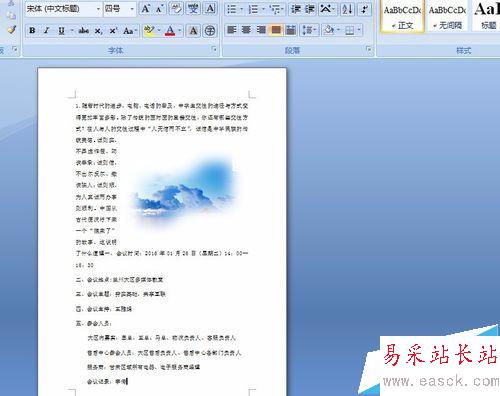Toggle italic formatting
The height and width of the screenshot is (396, 500).
[x=47, y=31]
